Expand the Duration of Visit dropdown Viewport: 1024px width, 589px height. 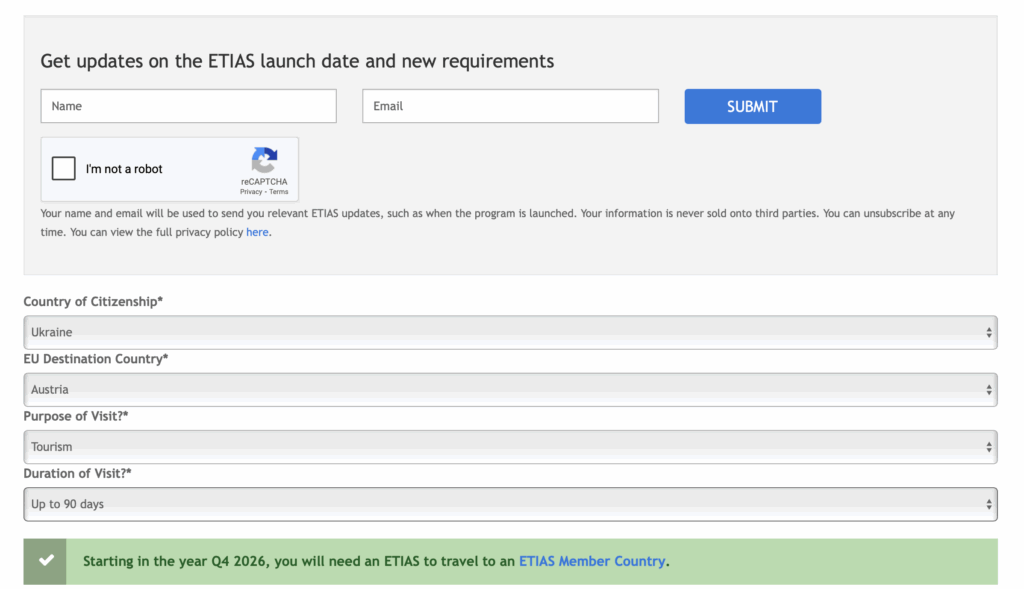pyautogui.click(x=510, y=504)
